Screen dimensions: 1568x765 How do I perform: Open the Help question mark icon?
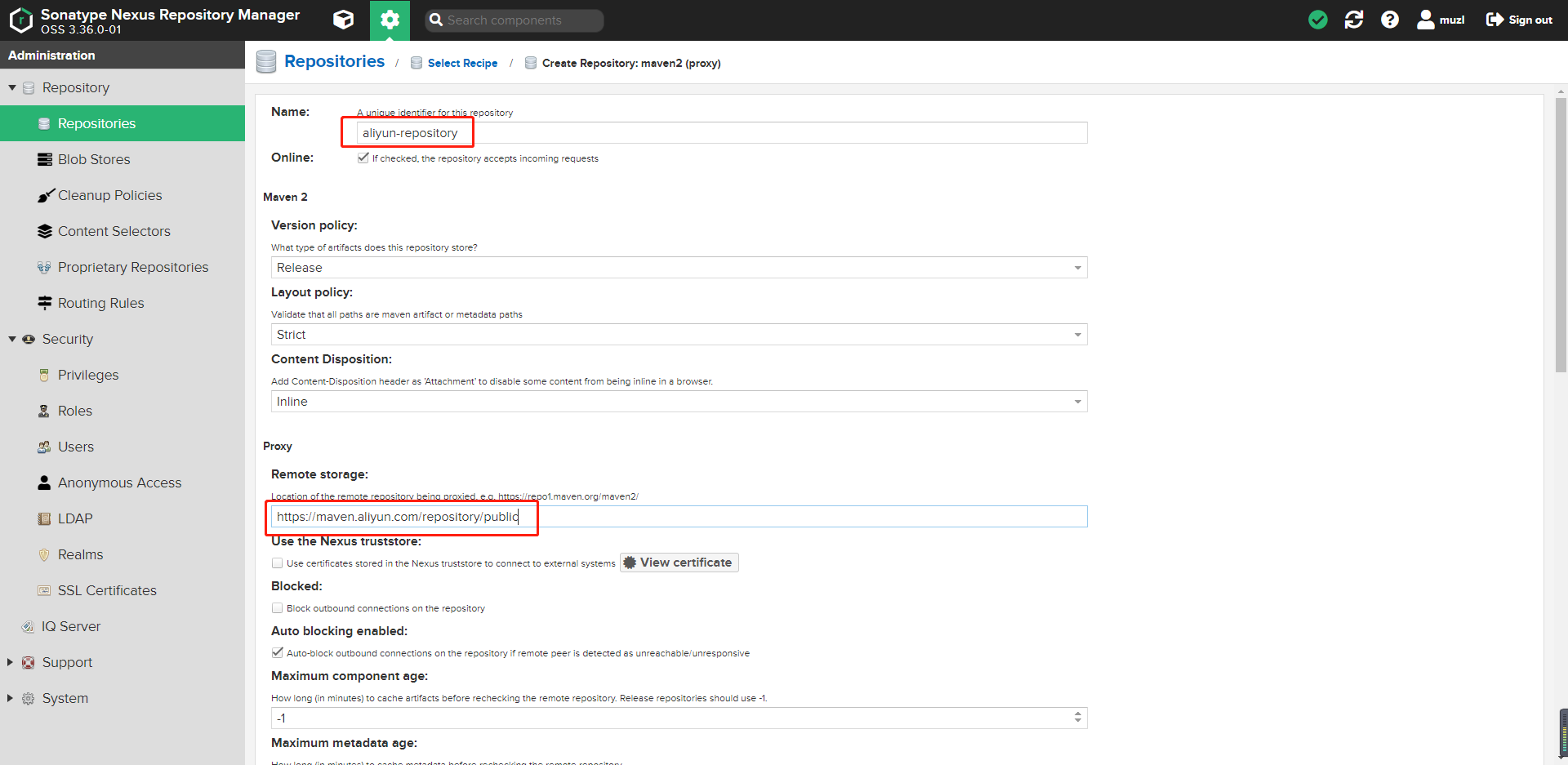pyautogui.click(x=1390, y=20)
